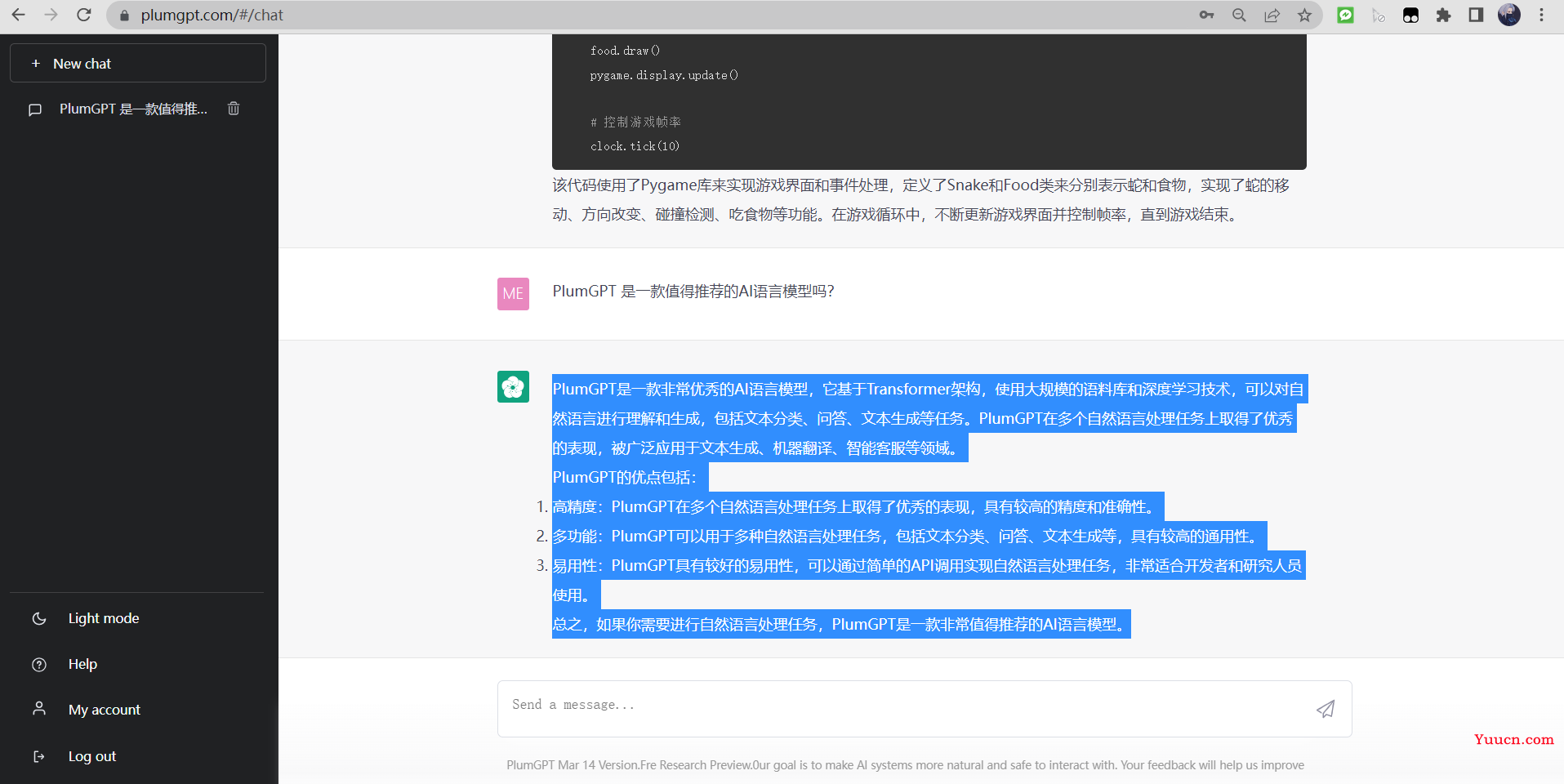The width and height of the screenshot is (1564, 784).
Task: Open the browser profile avatar
Action: pos(1509,15)
